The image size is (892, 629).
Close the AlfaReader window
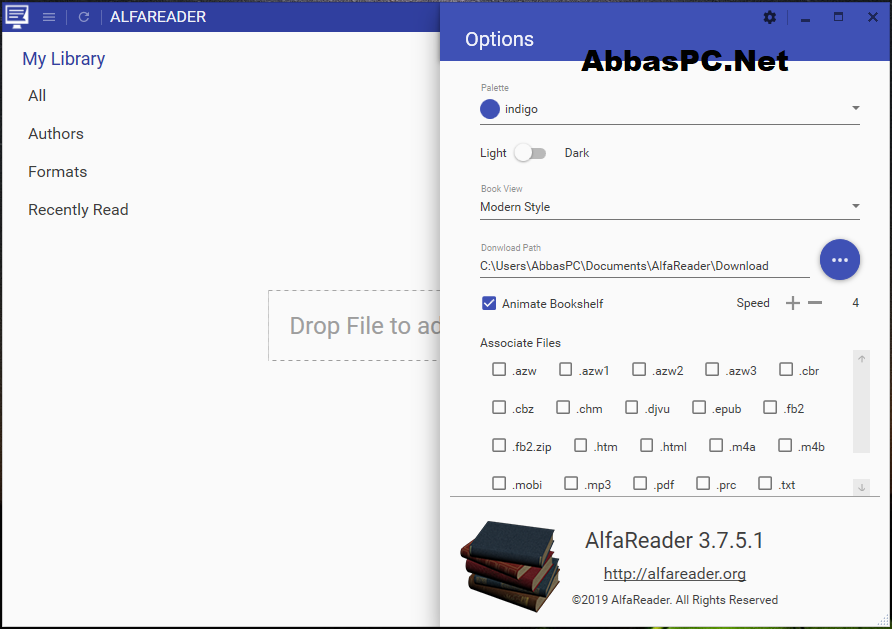873,17
